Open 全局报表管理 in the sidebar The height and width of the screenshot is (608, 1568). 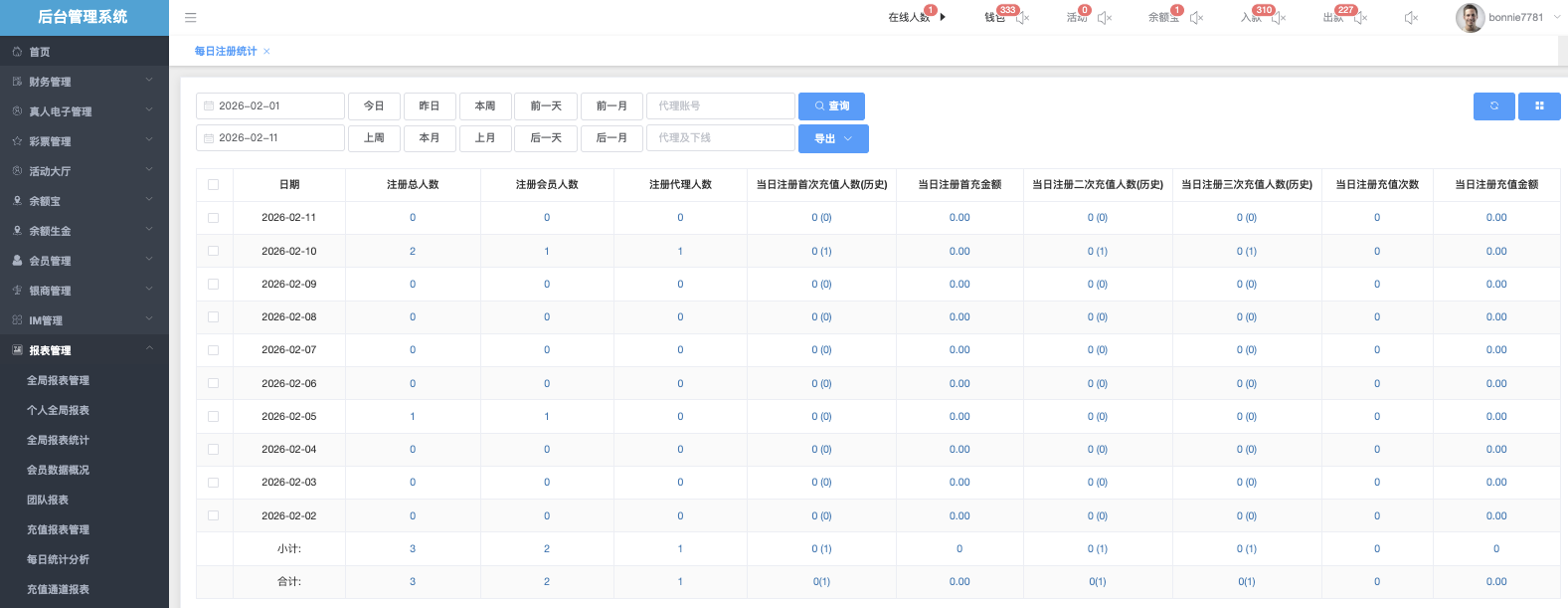coord(58,380)
